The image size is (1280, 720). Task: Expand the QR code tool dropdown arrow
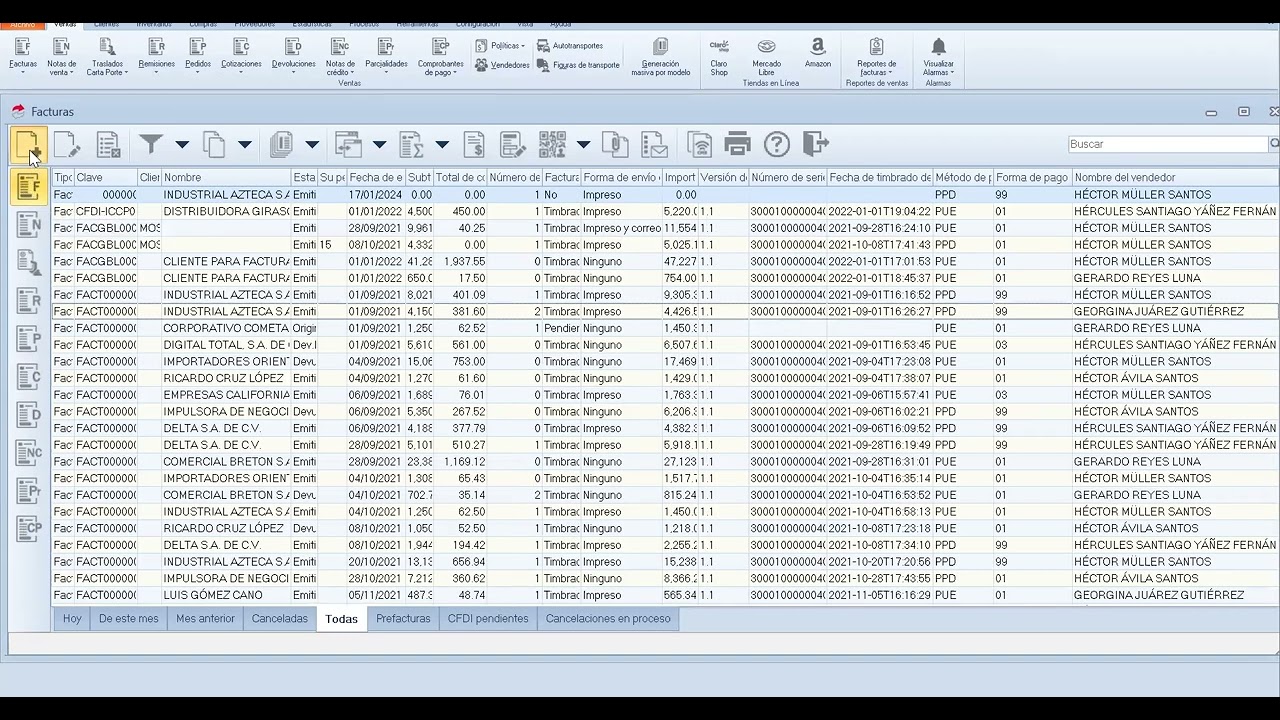point(583,144)
